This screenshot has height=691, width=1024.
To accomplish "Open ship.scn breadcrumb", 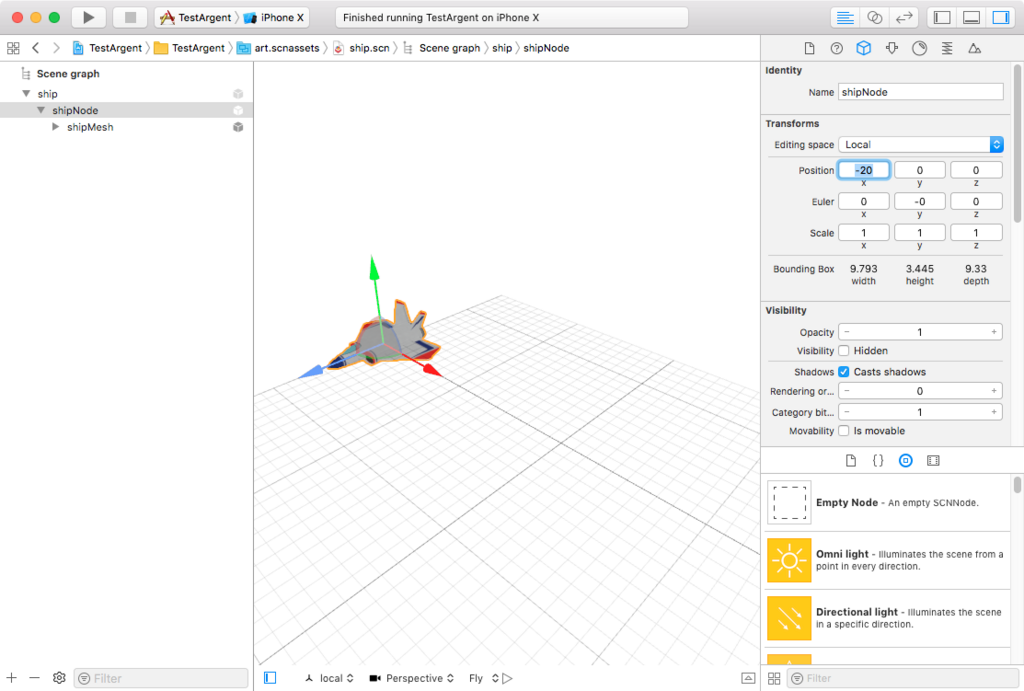I will pos(361,48).
